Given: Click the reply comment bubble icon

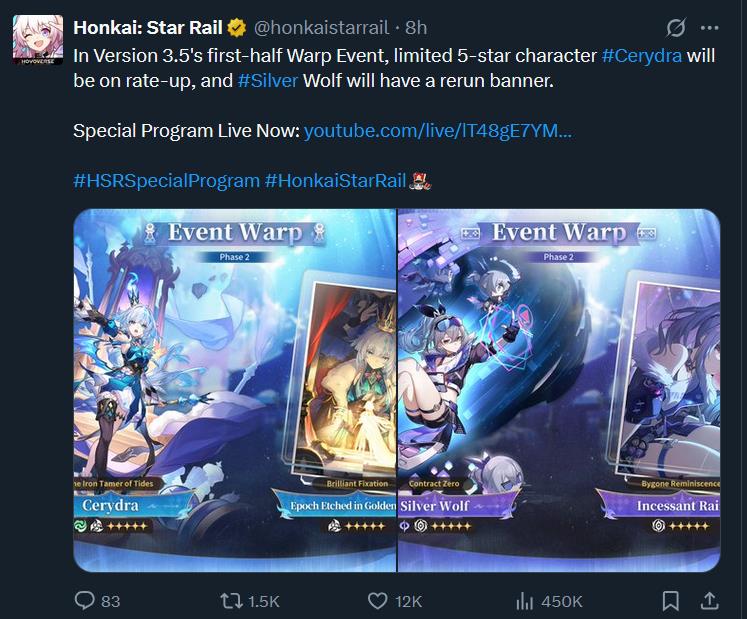Looking at the screenshot, I should [x=84, y=600].
